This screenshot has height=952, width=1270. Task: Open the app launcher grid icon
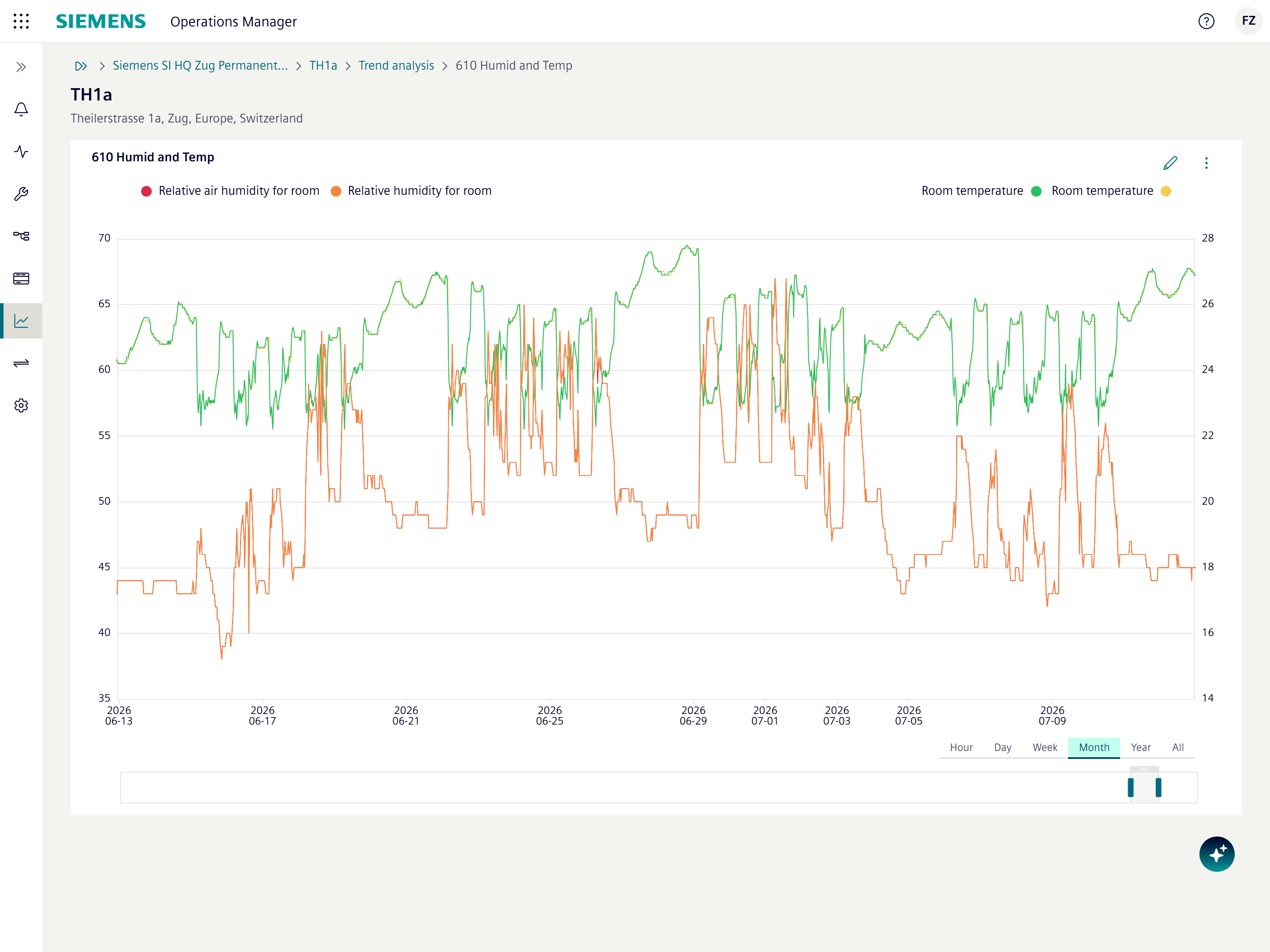[21, 21]
